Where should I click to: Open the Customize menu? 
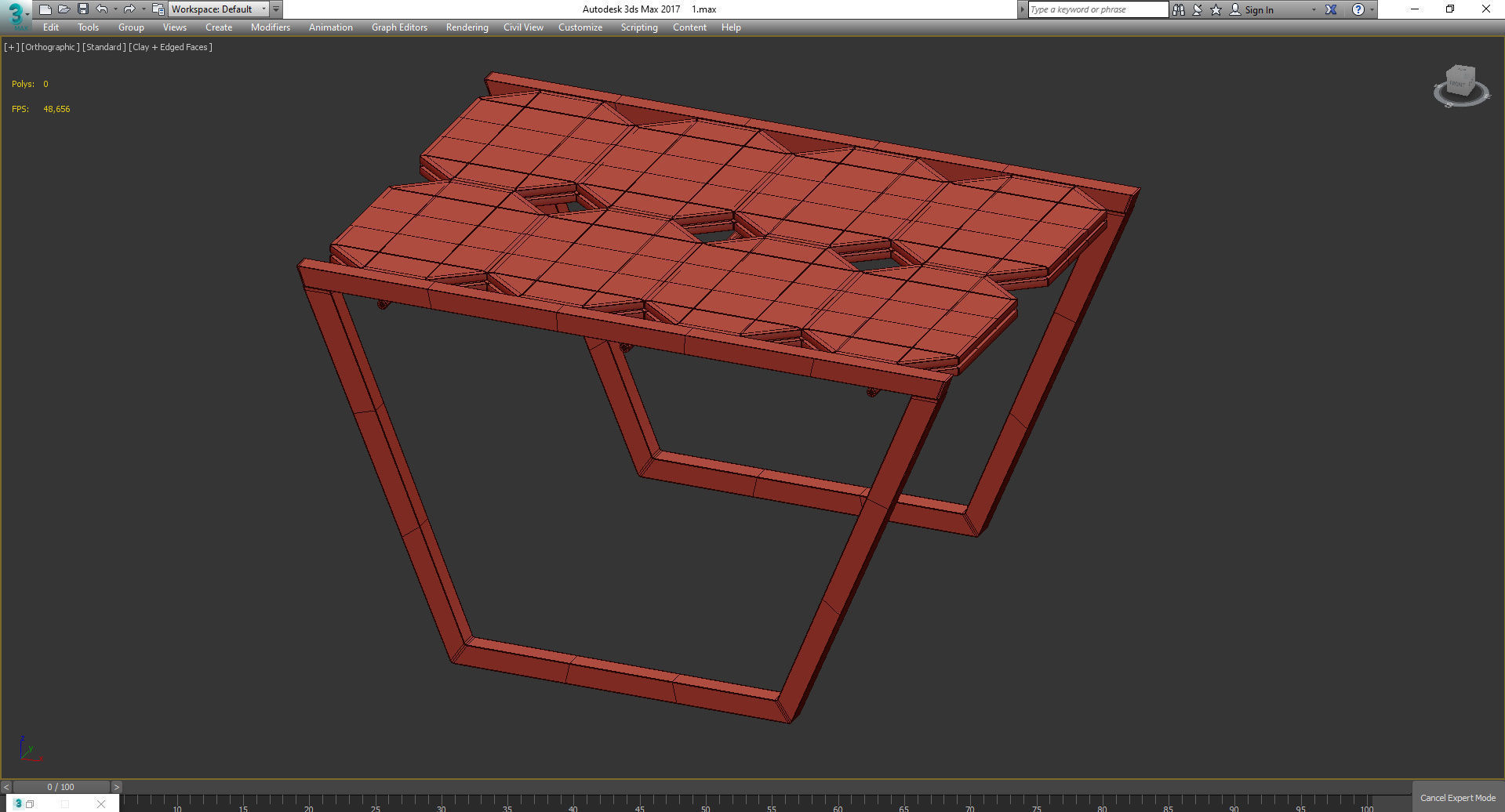(580, 27)
